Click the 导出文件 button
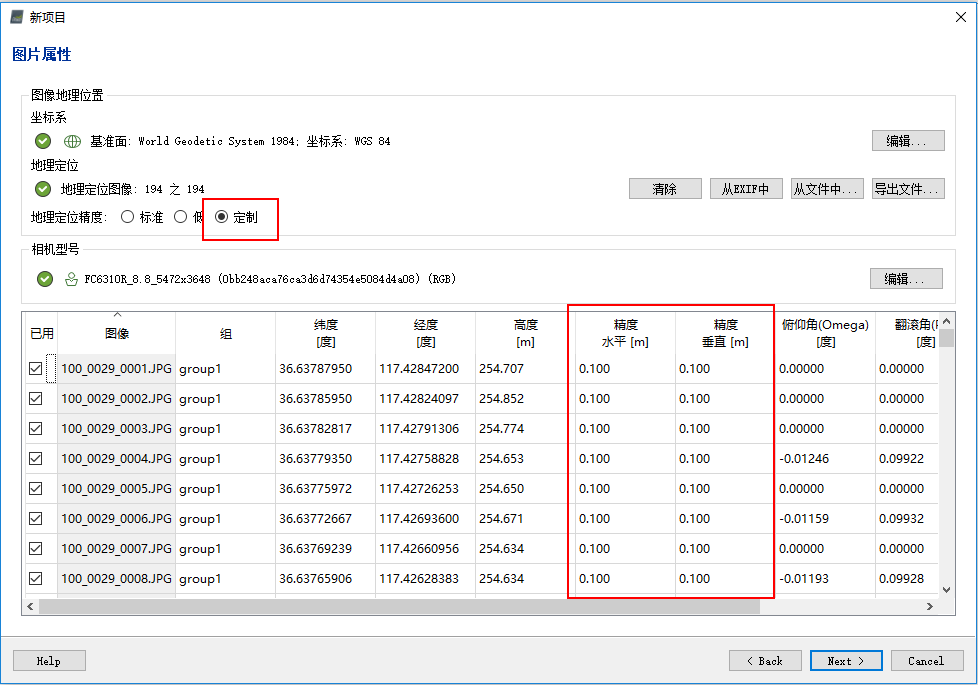This screenshot has width=978, height=685. tap(907, 189)
